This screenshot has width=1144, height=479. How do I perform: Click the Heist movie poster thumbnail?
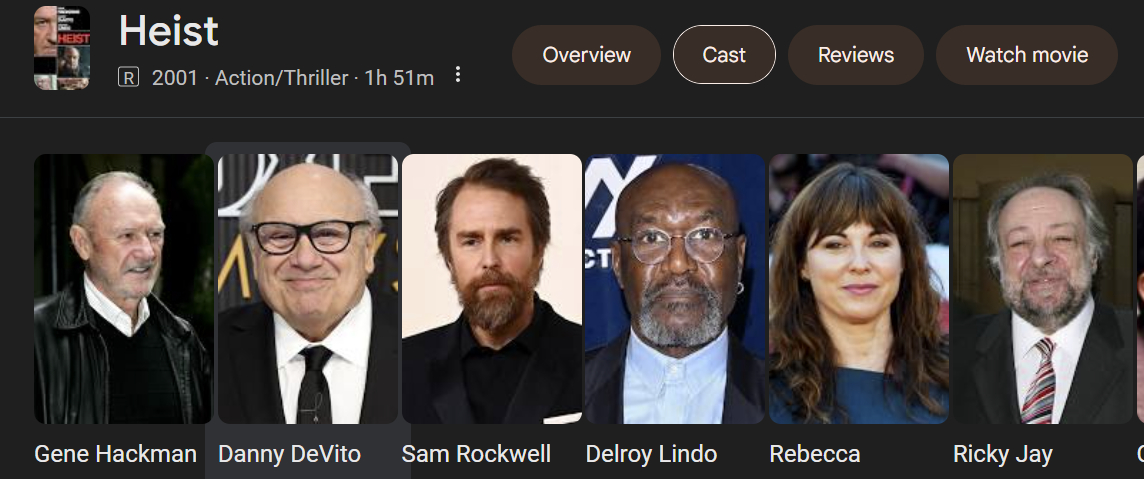click(x=62, y=48)
